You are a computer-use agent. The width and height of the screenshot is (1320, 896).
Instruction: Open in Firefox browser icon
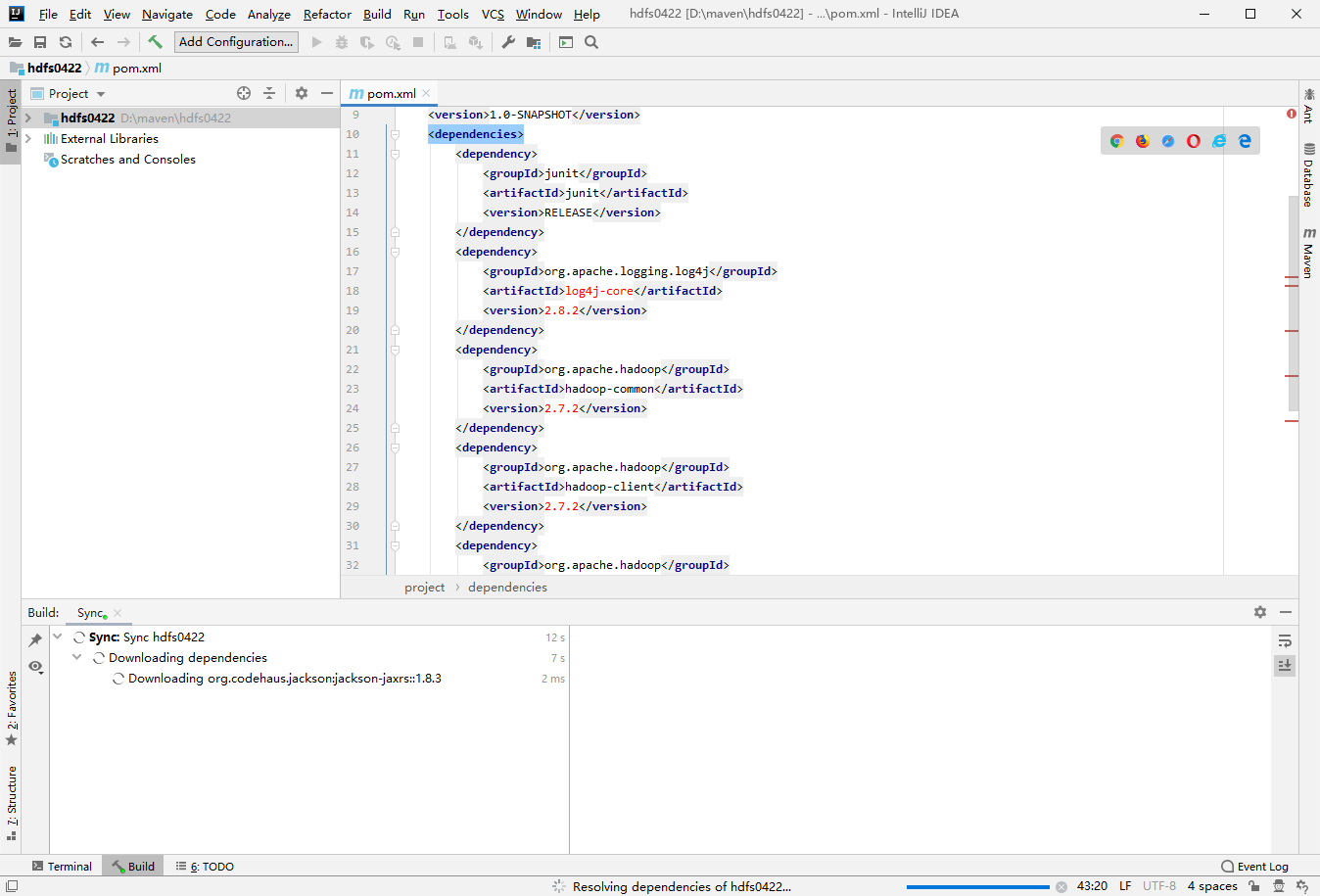pyautogui.click(x=1142, y=141)
